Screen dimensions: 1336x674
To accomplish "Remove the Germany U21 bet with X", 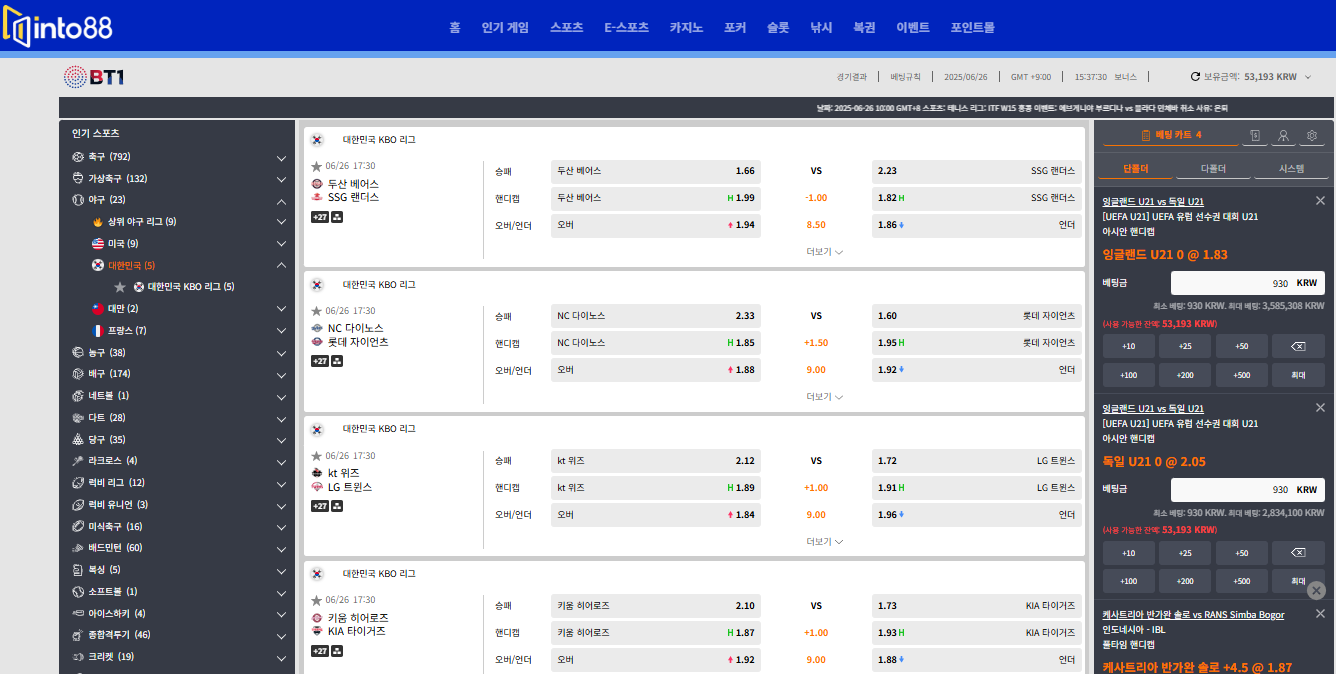I will click(1320, 408).
